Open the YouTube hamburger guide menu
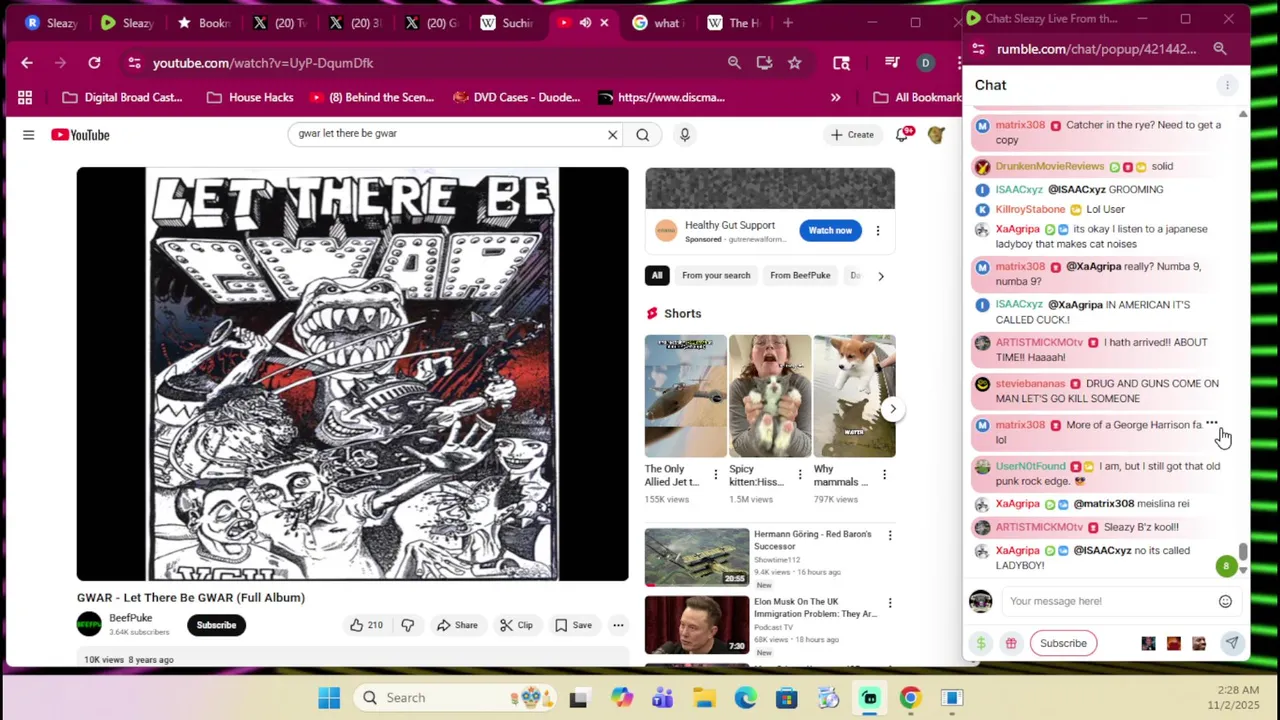1280x720 pixels. 28,135
